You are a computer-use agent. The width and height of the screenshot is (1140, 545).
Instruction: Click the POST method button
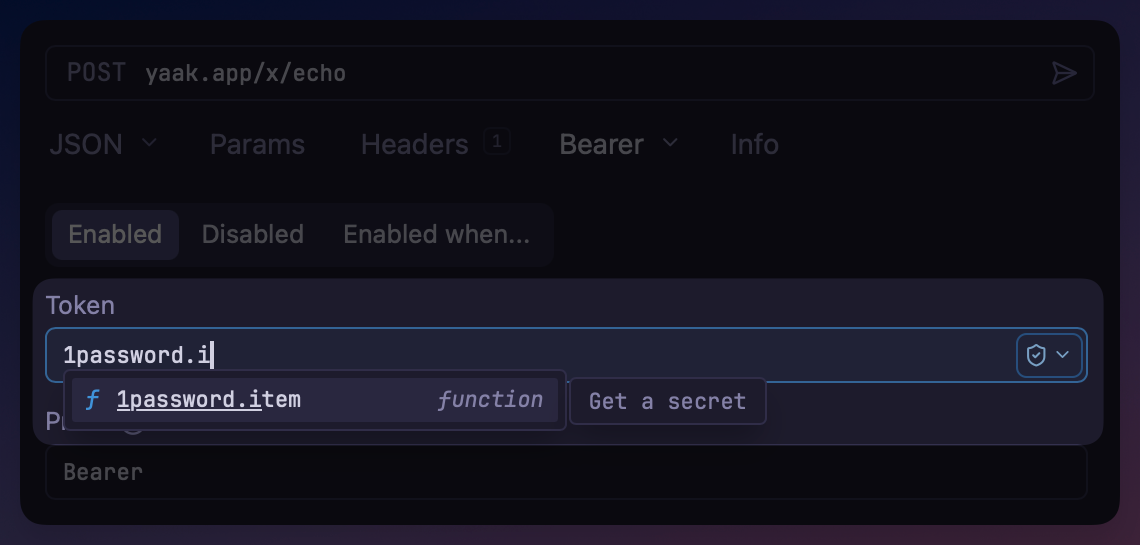[96, 73]
